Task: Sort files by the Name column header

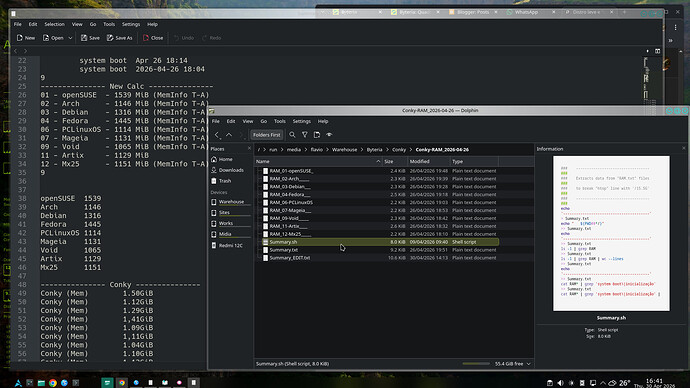Action: pyautogui.click(x=318, y=161)
